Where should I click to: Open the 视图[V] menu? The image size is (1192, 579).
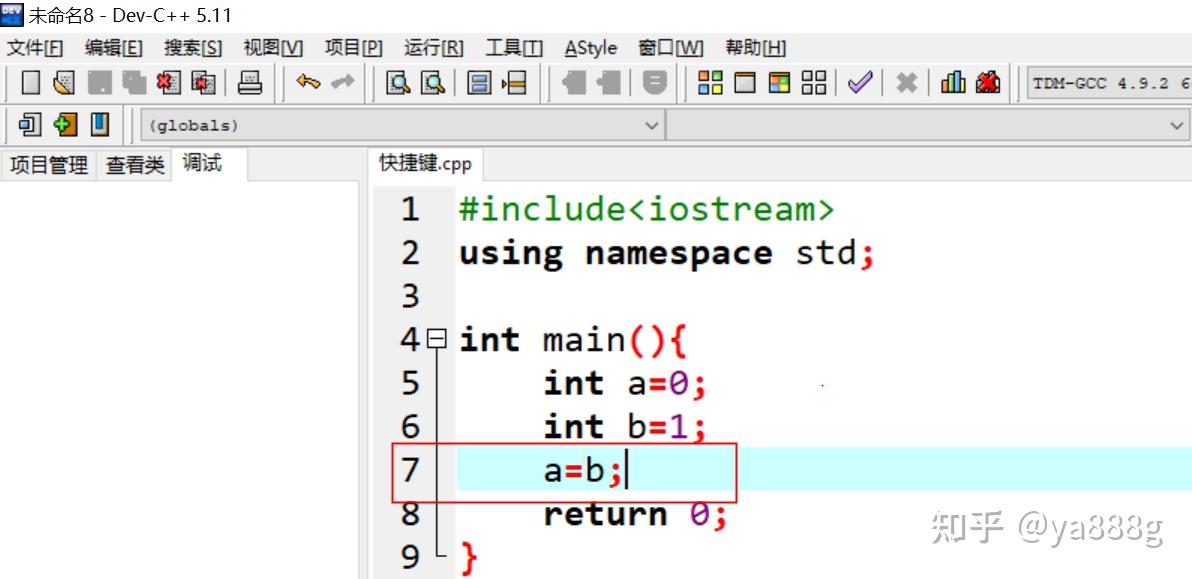point(273,49)
